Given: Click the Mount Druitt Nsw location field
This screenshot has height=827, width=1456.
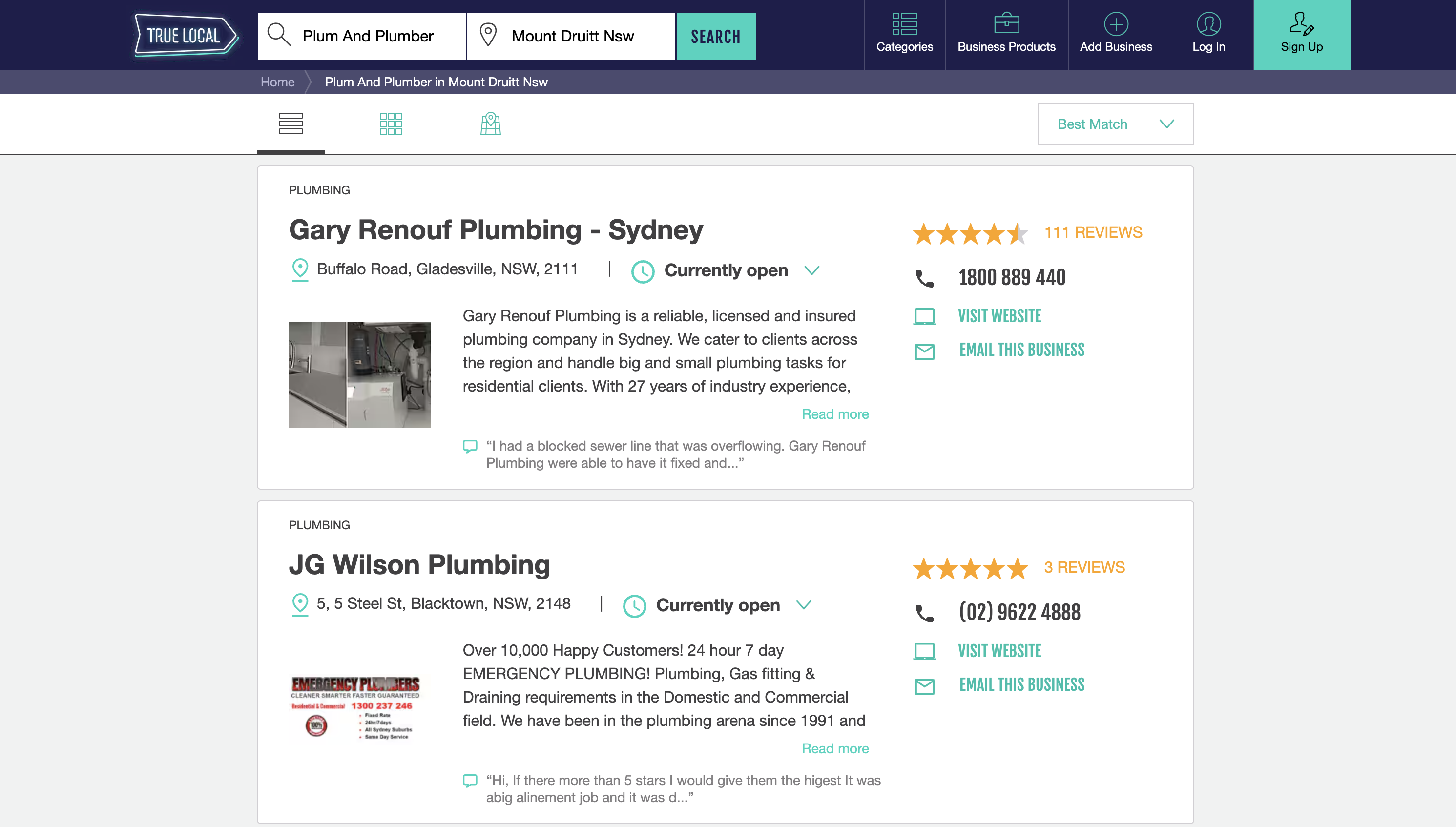Looking at the screenshot, I should (x=572, y=36).
